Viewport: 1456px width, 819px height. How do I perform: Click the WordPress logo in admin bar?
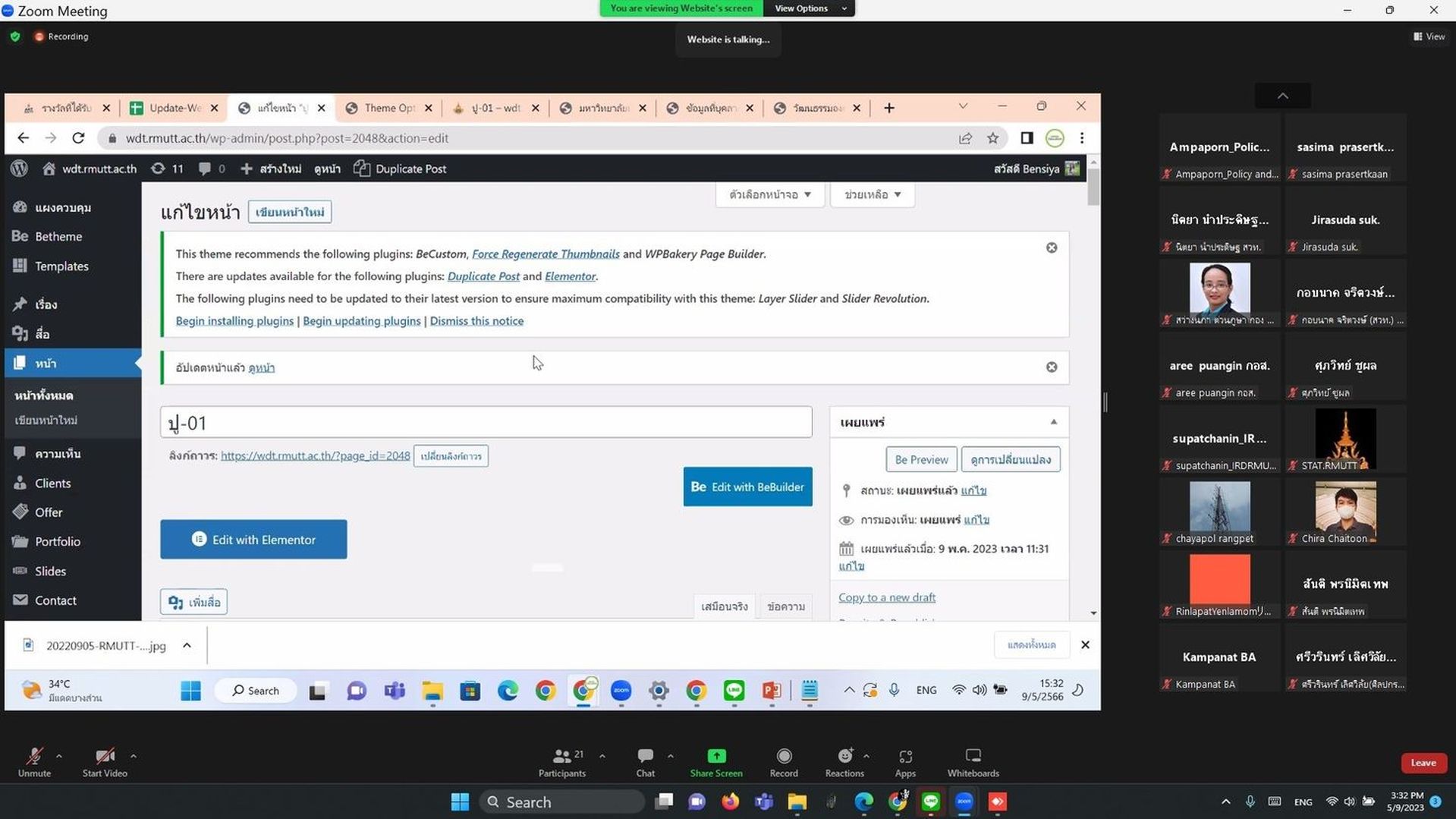pyautogui.click(x=19, y=169)
